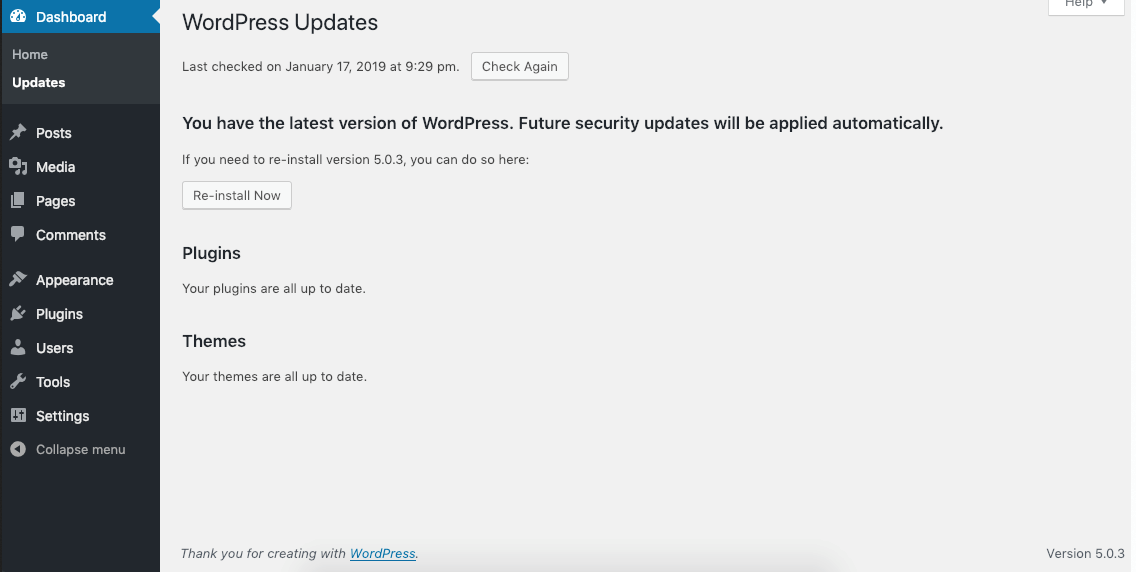Click the Users person icon
This screenshot has width=1136, height=572.
pos(18,348)
